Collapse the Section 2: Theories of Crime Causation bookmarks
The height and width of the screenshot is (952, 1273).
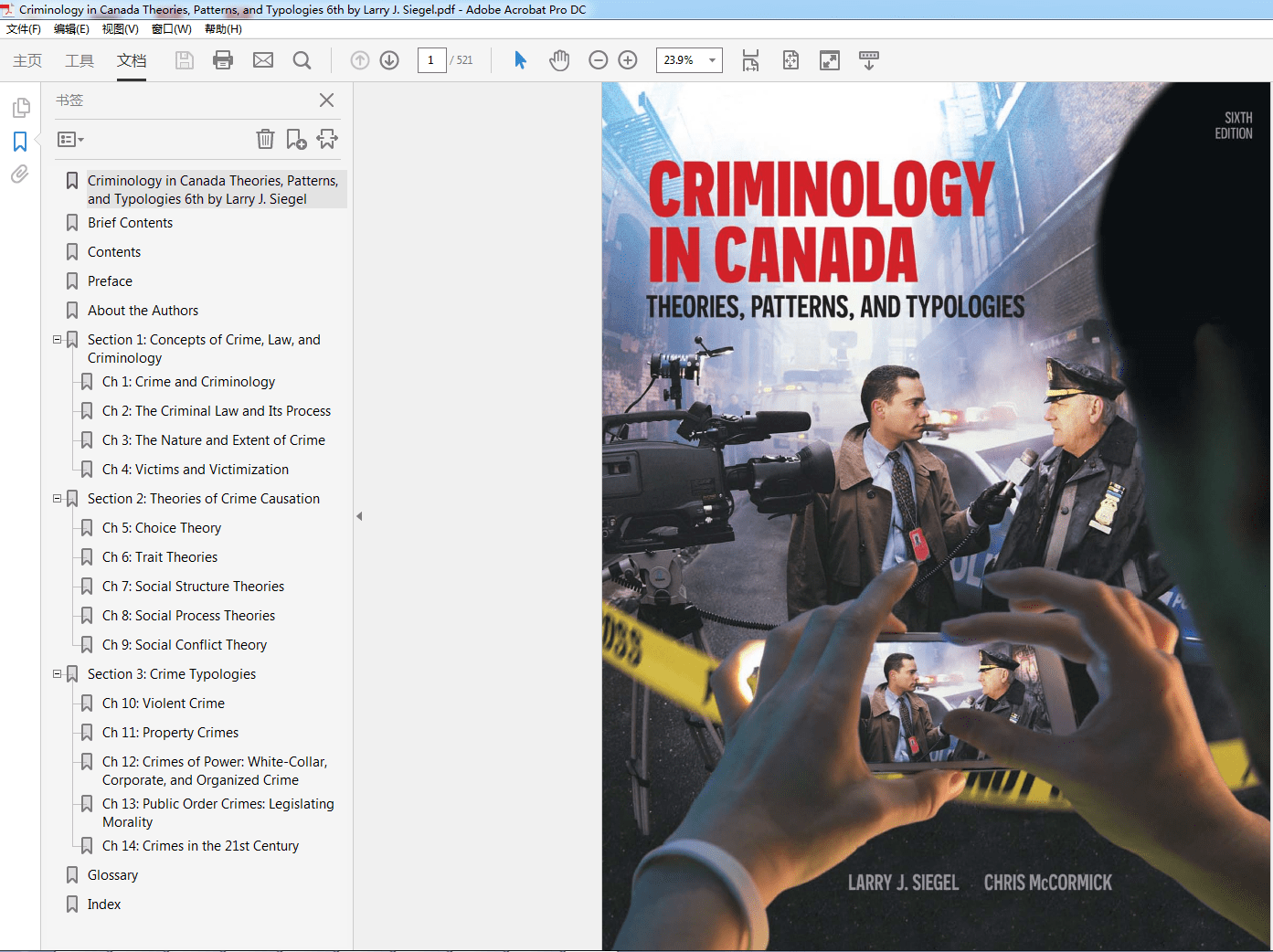click(56, 498)
